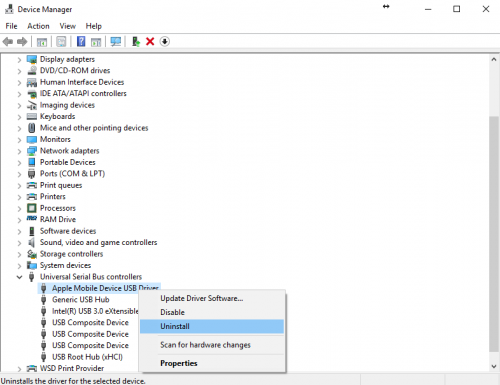Open the File menu
The height and width of the screenshot is (385, 500).
11,26
